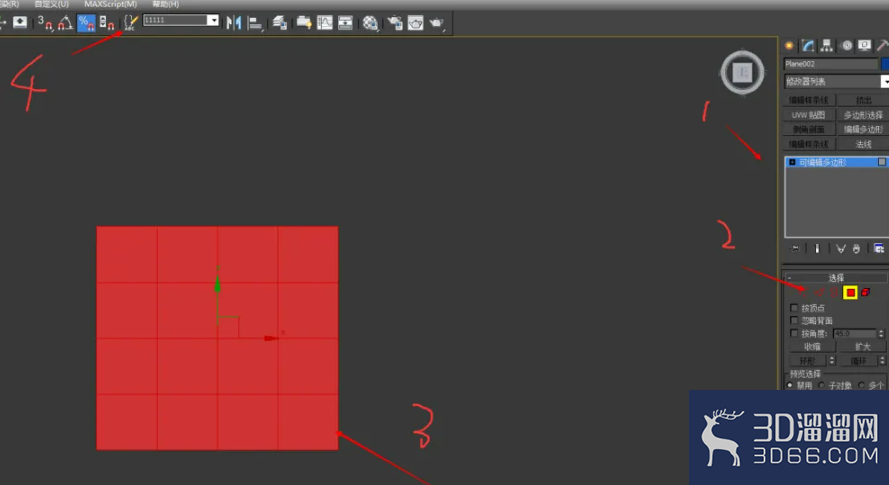Switch to the Modify command panel tab
This screenshot has width=889, height=485.
(808, 45)
